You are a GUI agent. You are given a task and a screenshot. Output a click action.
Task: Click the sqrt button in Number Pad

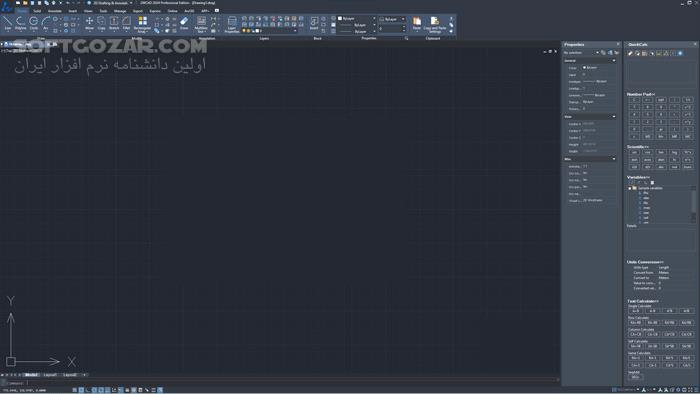661,100
